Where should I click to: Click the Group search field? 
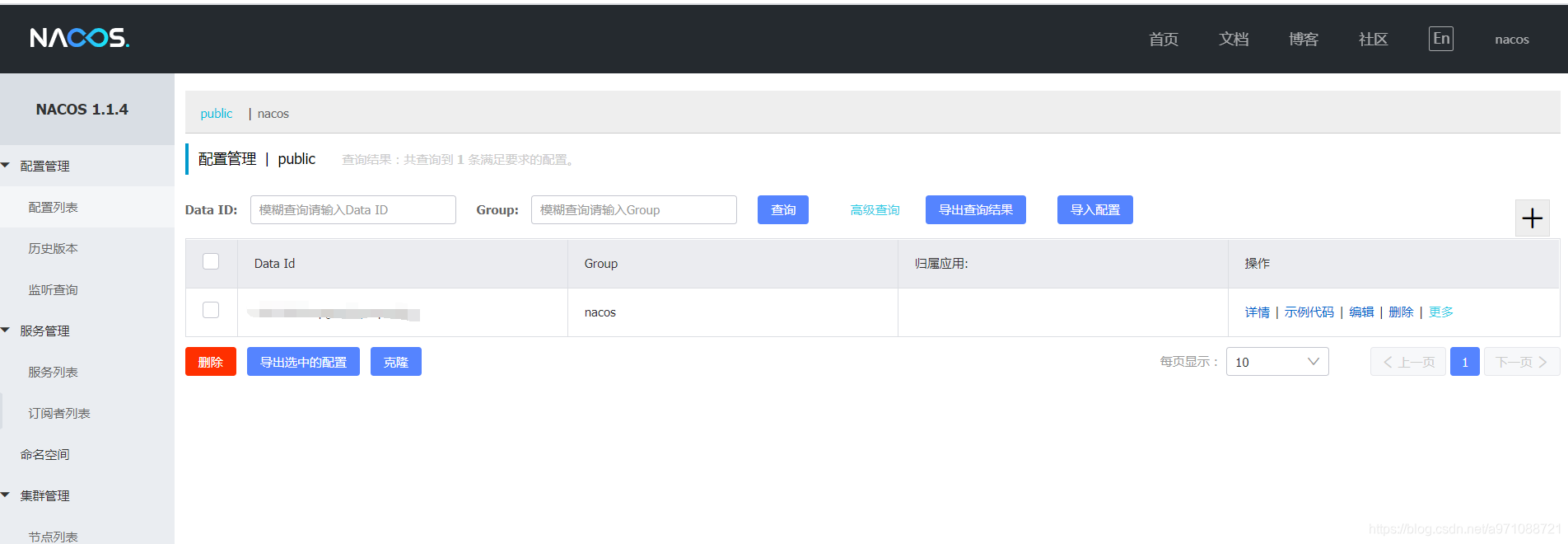[x=633, y=209]
